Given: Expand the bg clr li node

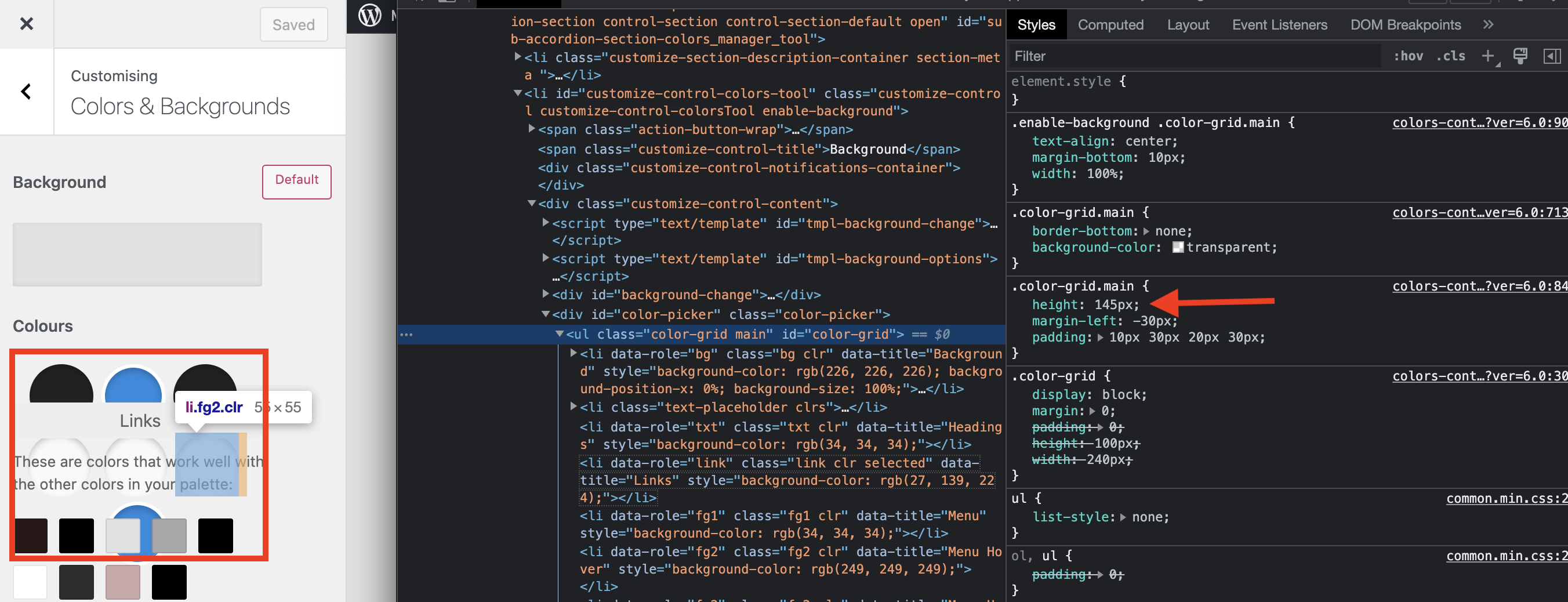Looking at the screenshot, I should click(x=574, y=353).
